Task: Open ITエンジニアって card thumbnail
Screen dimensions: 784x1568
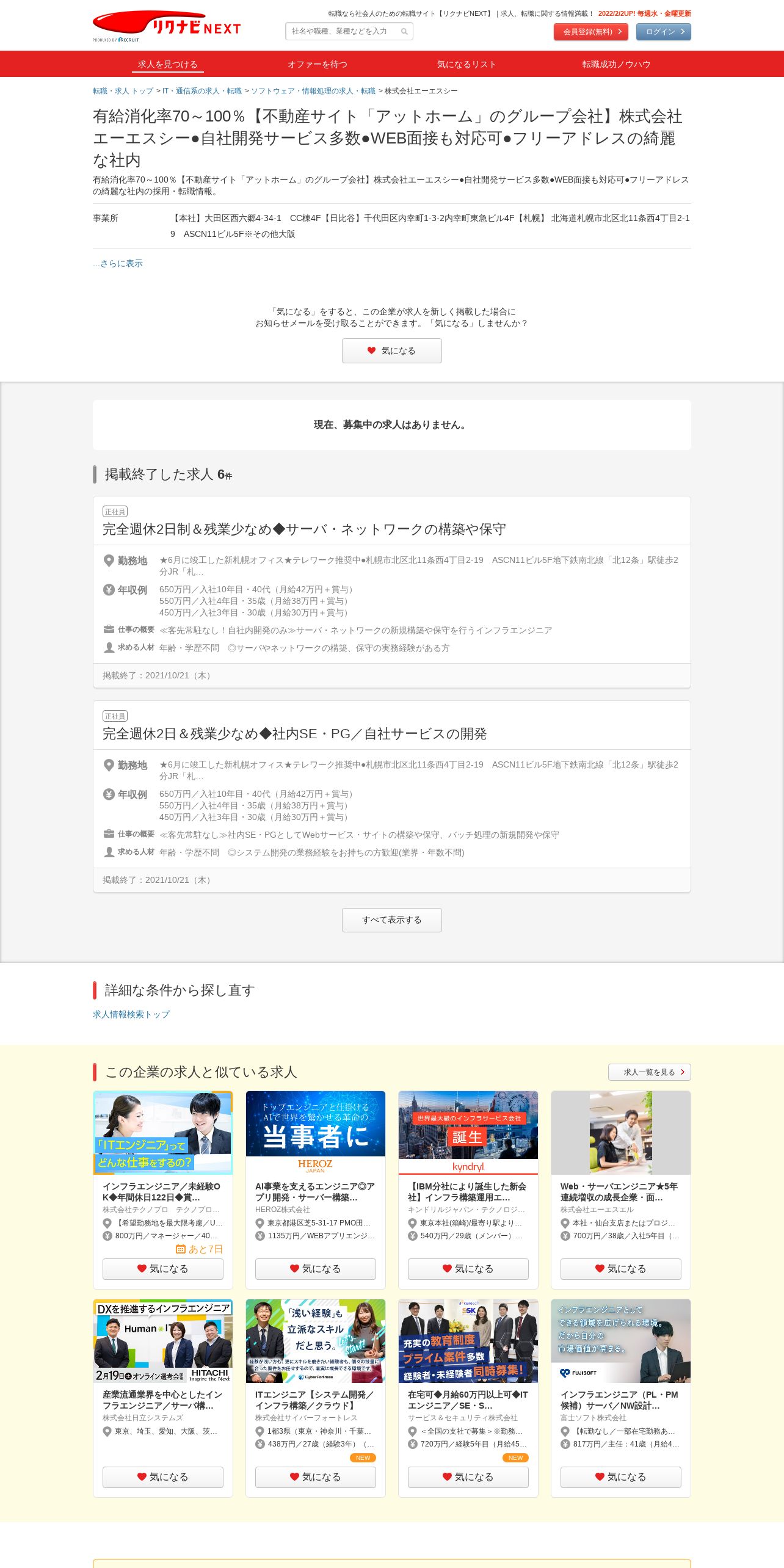Action: tap(163, 1133)
